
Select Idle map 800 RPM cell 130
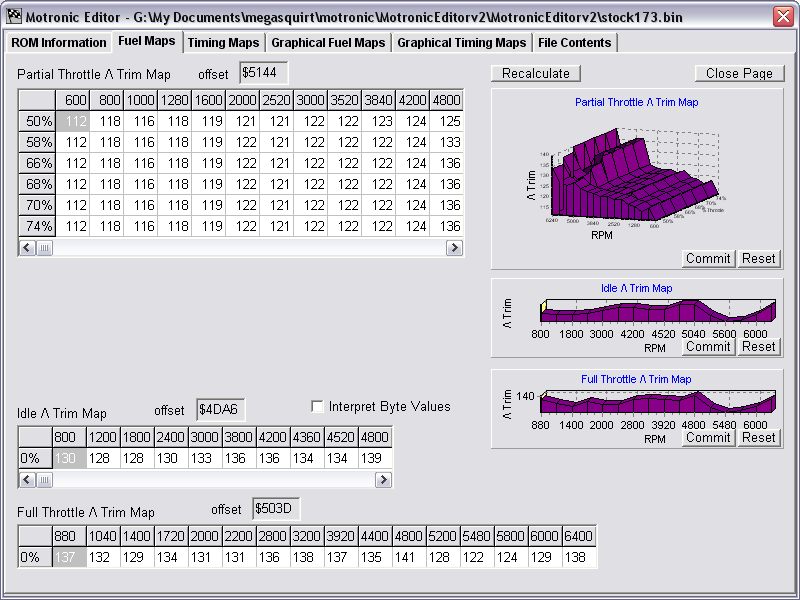pos(69,458)
